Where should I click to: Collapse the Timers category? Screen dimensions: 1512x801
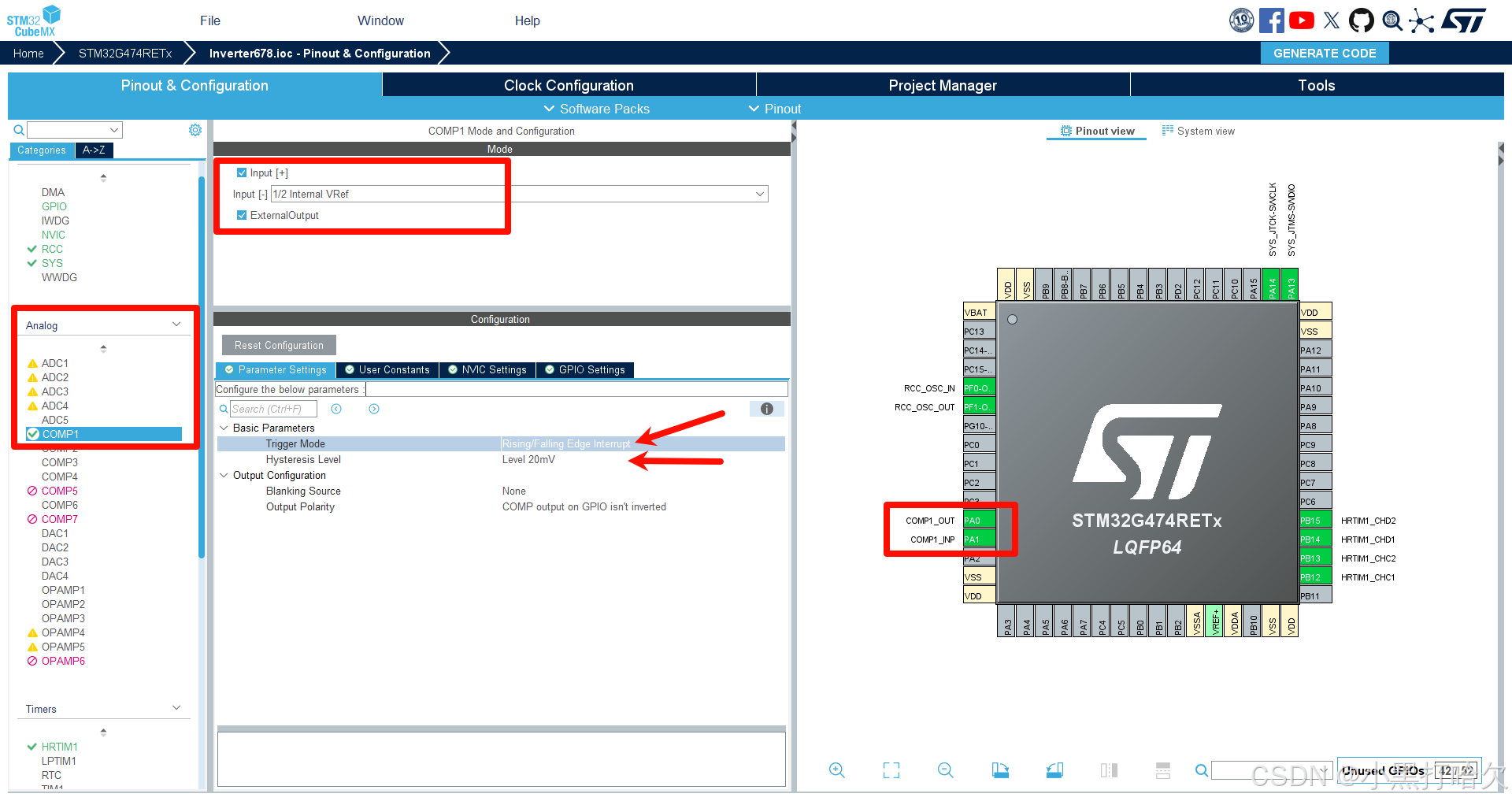tap(176, 708)
